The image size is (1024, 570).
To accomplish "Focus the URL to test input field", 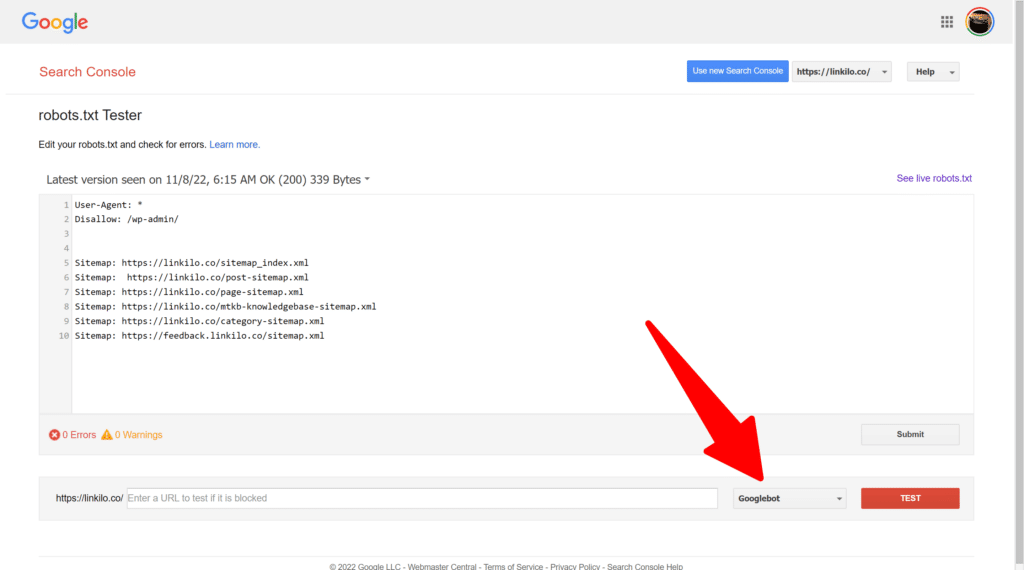I will 422,498.
